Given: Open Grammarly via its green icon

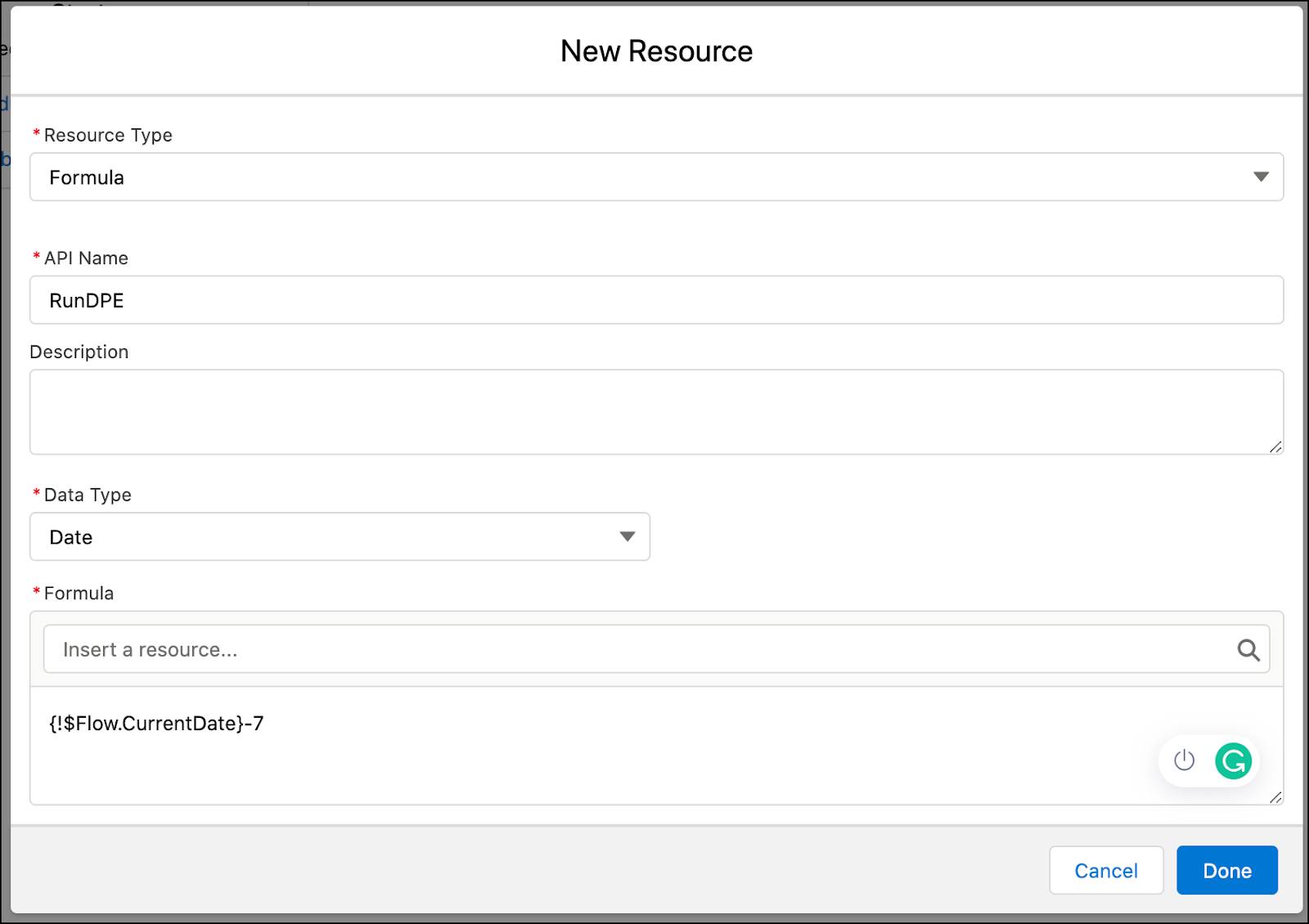Looking at the screenshot, I should [1235, 760].
